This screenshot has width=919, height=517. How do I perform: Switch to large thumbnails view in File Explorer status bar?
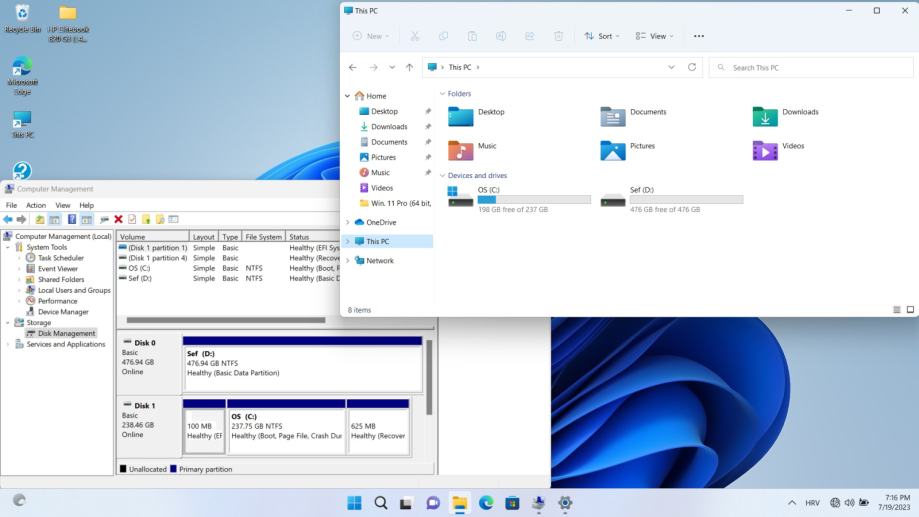910,310
